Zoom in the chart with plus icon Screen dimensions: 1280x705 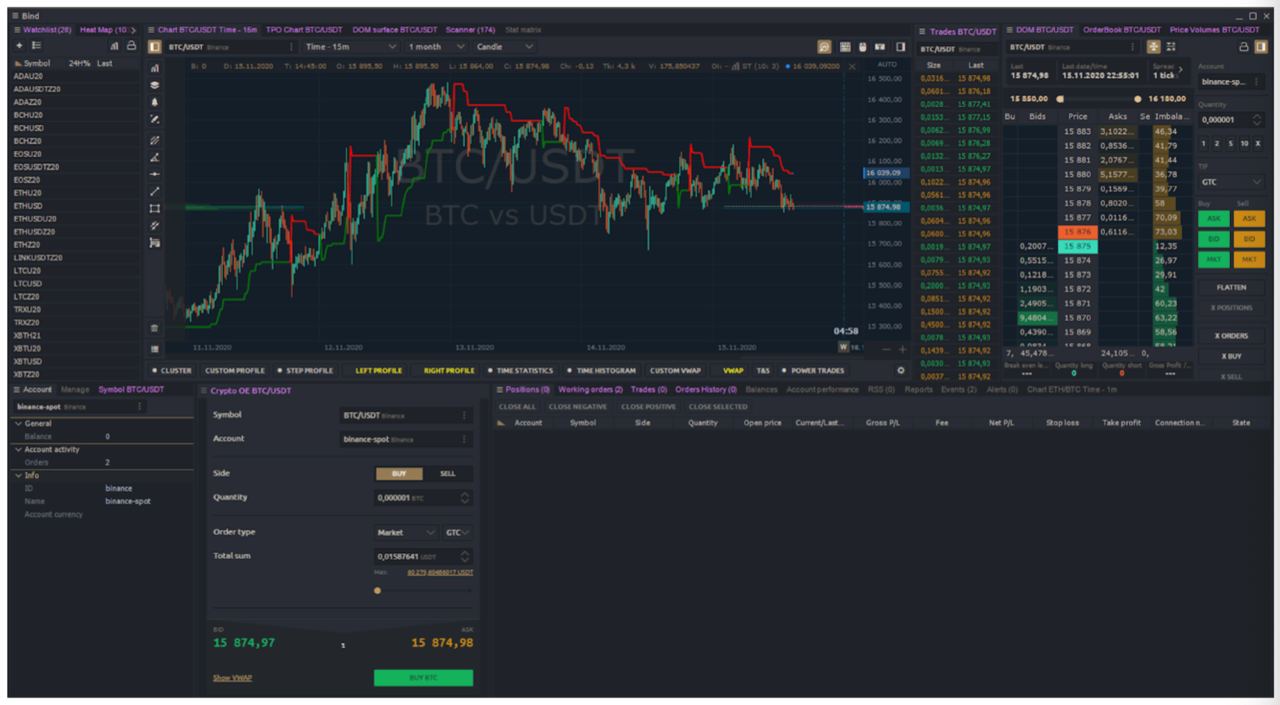pos(902,349)
